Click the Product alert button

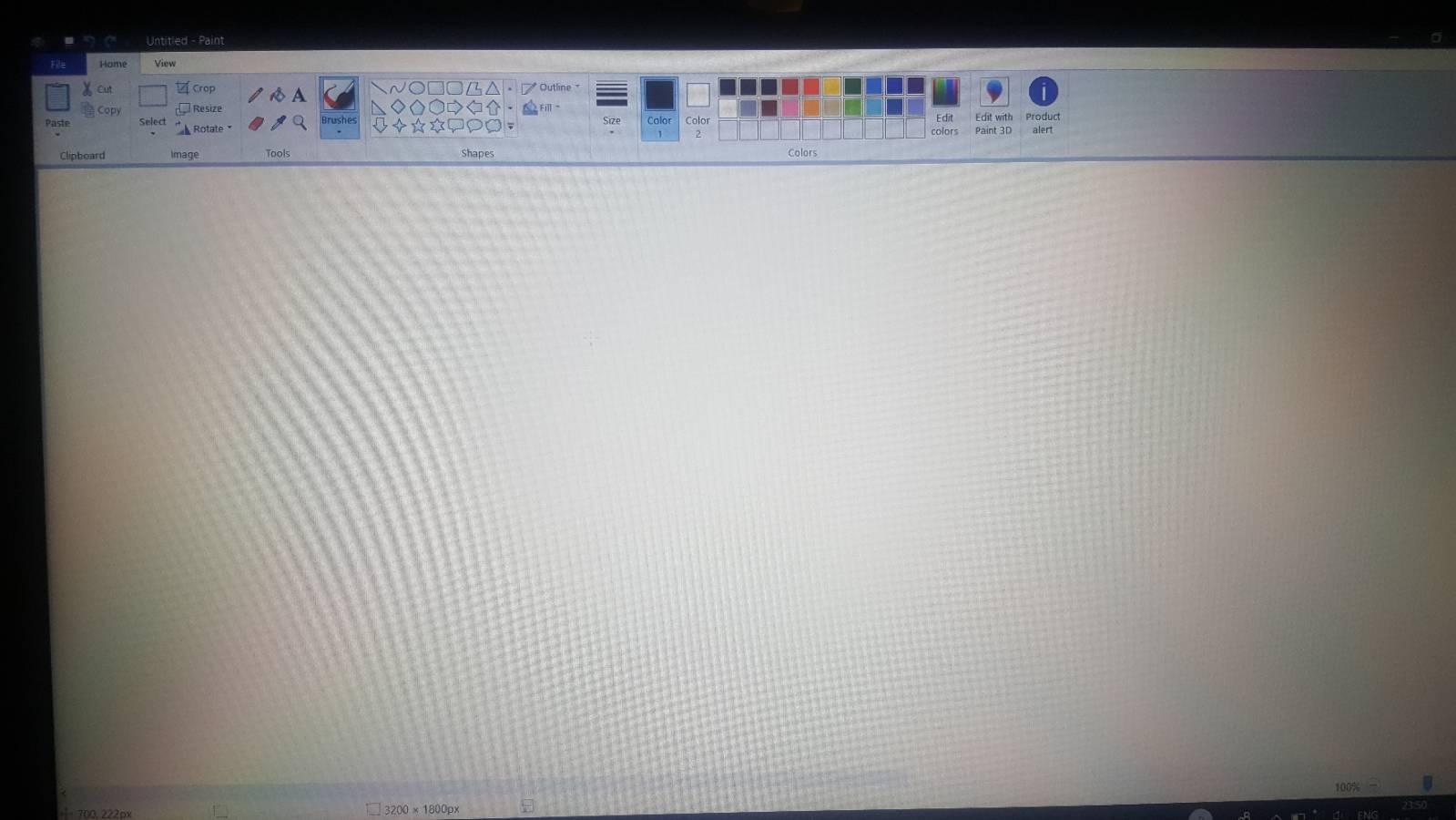point(1043,107)
